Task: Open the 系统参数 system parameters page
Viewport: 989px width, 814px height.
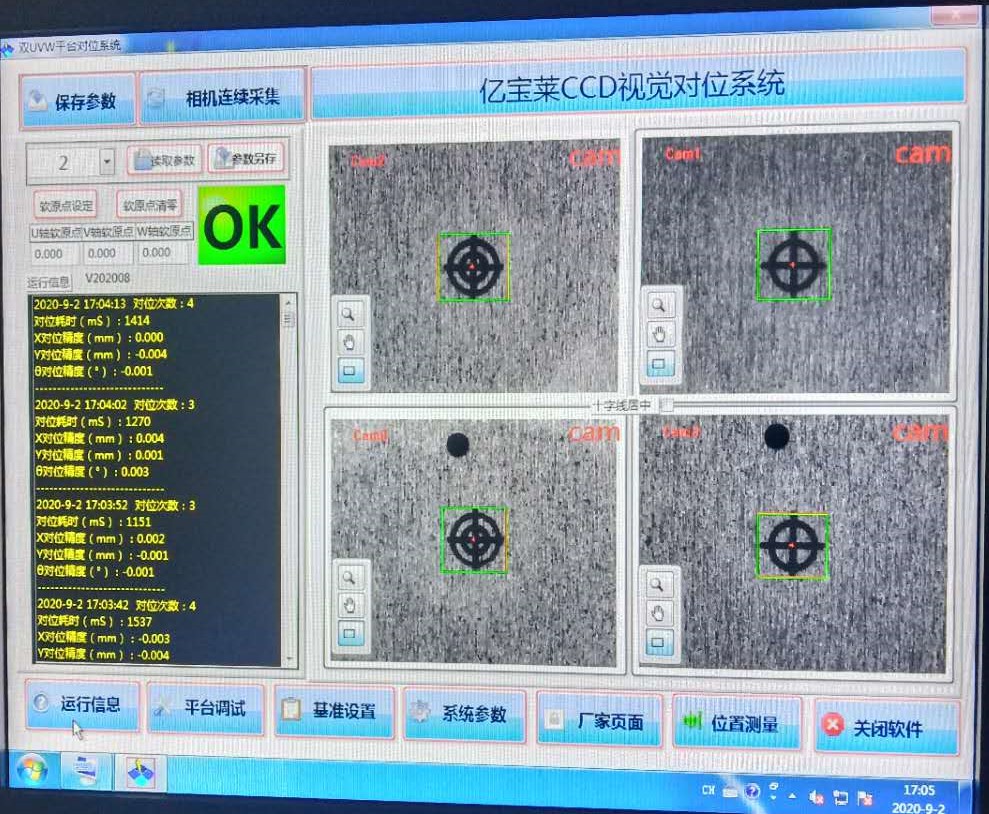Action: (x=464, y=714)
